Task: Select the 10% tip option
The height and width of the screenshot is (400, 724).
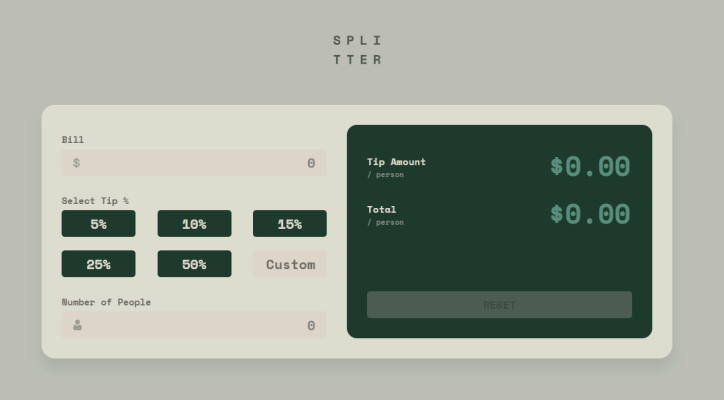Action: 194,224
